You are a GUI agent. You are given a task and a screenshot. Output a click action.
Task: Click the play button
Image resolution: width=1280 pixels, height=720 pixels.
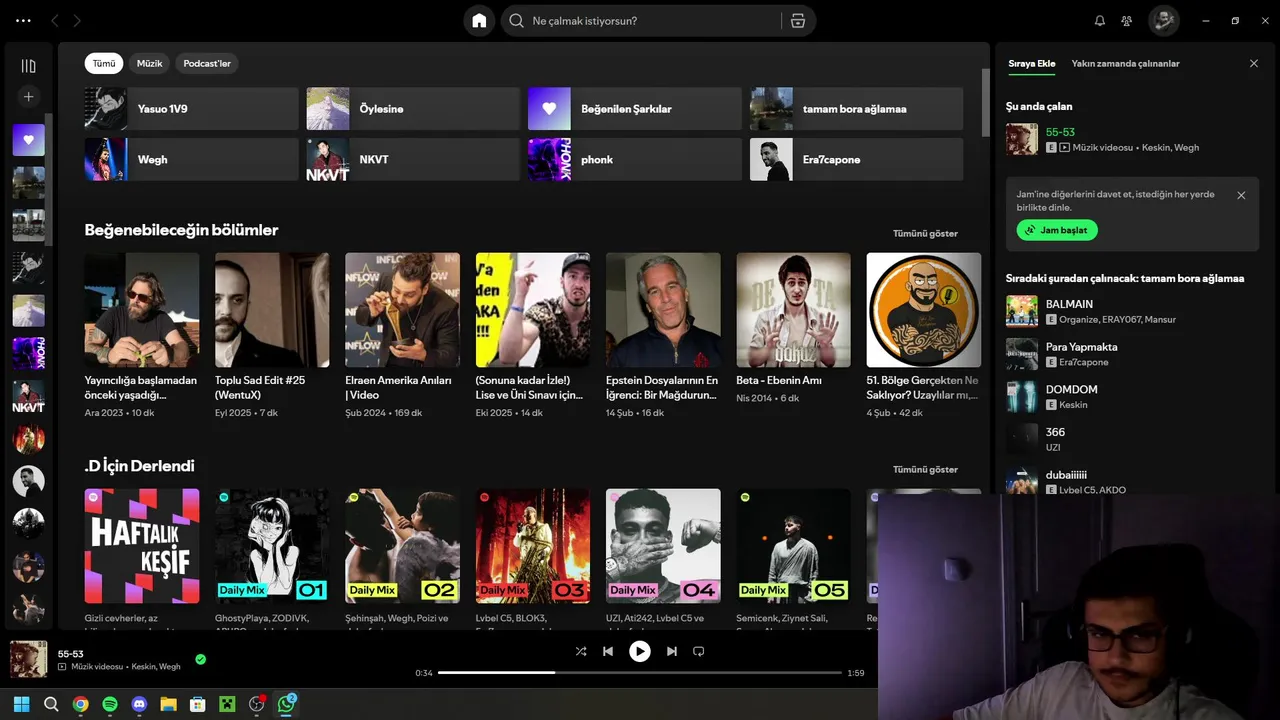[x=640, y=651]
